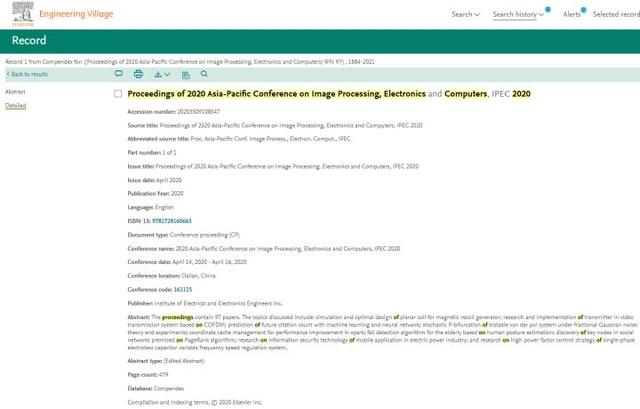Viewport: 640px width, 409px height.
Task: Open ISBN-13 link 9781728160665
Action: tap(171, 221)
